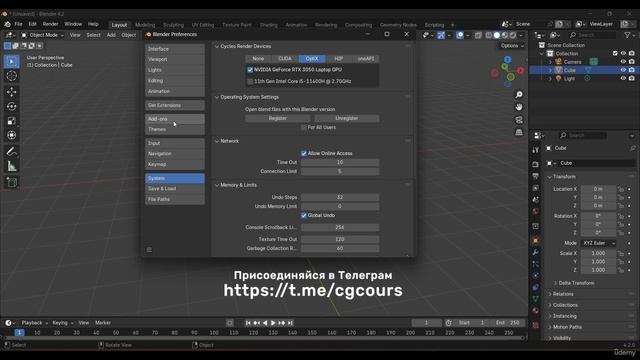Select the Scale tool

(11, 121)
